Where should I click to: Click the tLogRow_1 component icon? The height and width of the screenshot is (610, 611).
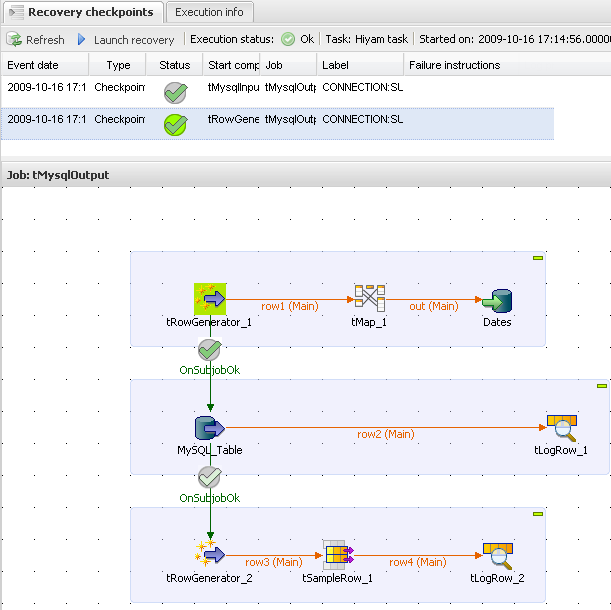561,428
